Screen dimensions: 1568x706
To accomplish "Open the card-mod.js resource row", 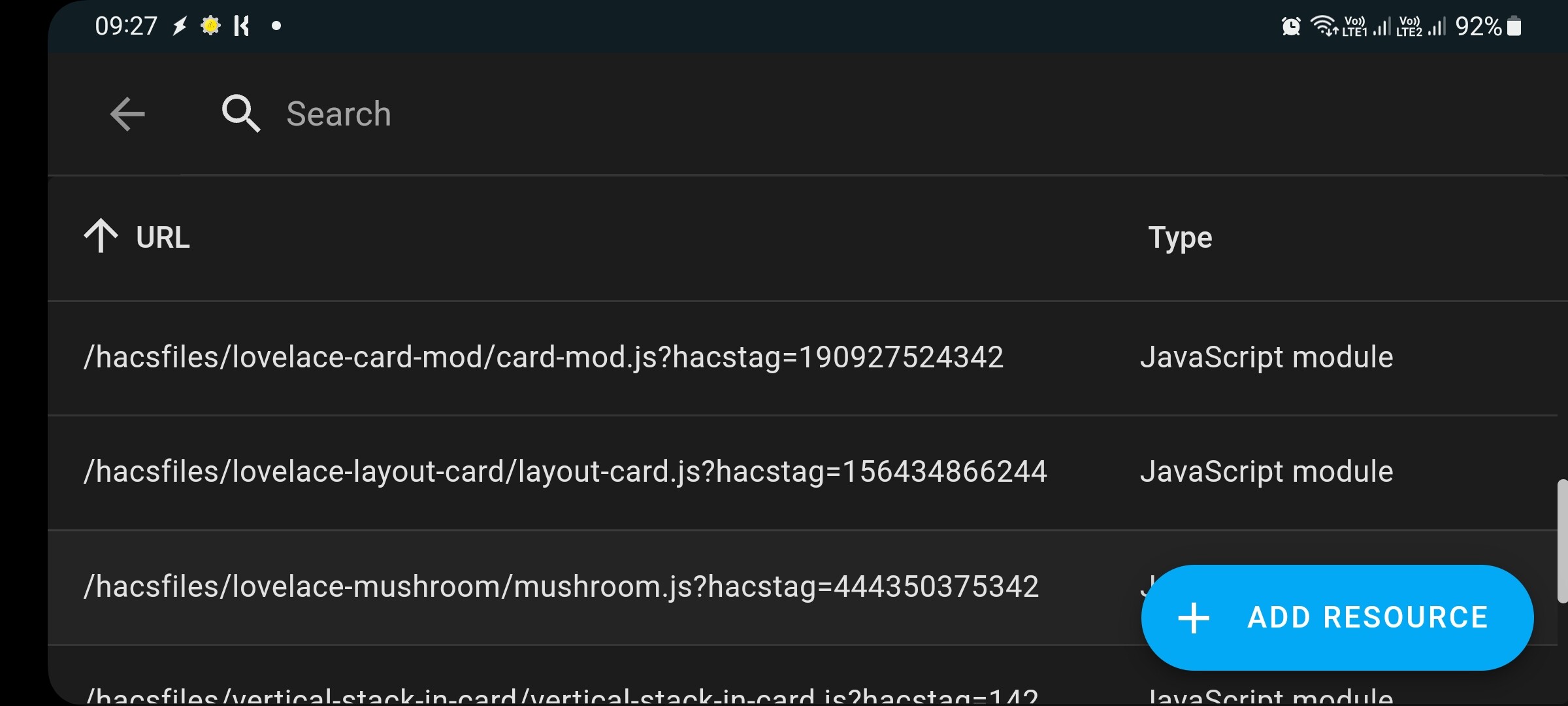I will [802, 358].
